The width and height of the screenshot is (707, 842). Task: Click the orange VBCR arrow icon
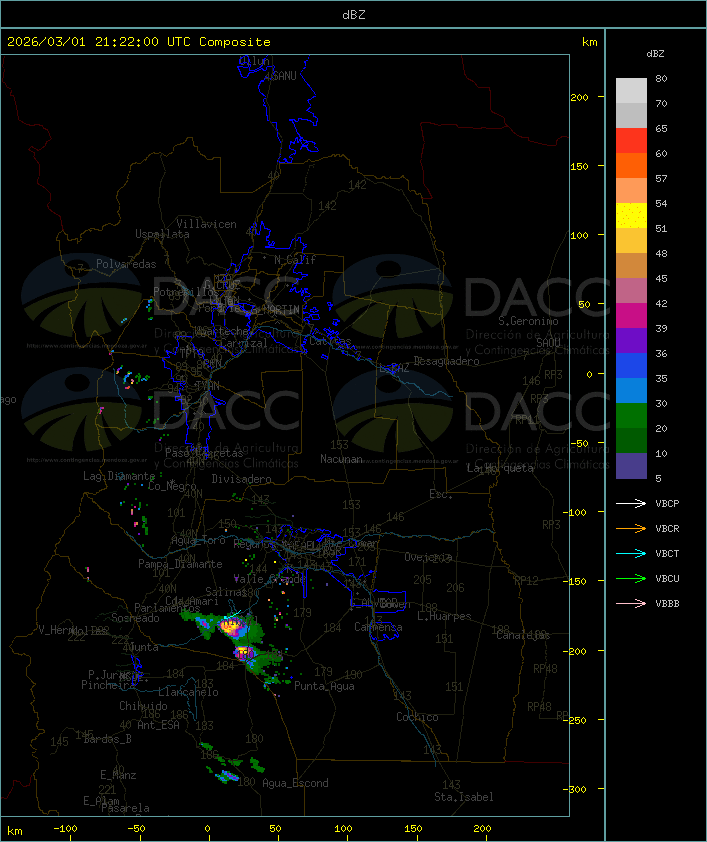click(x=631, y=528)
